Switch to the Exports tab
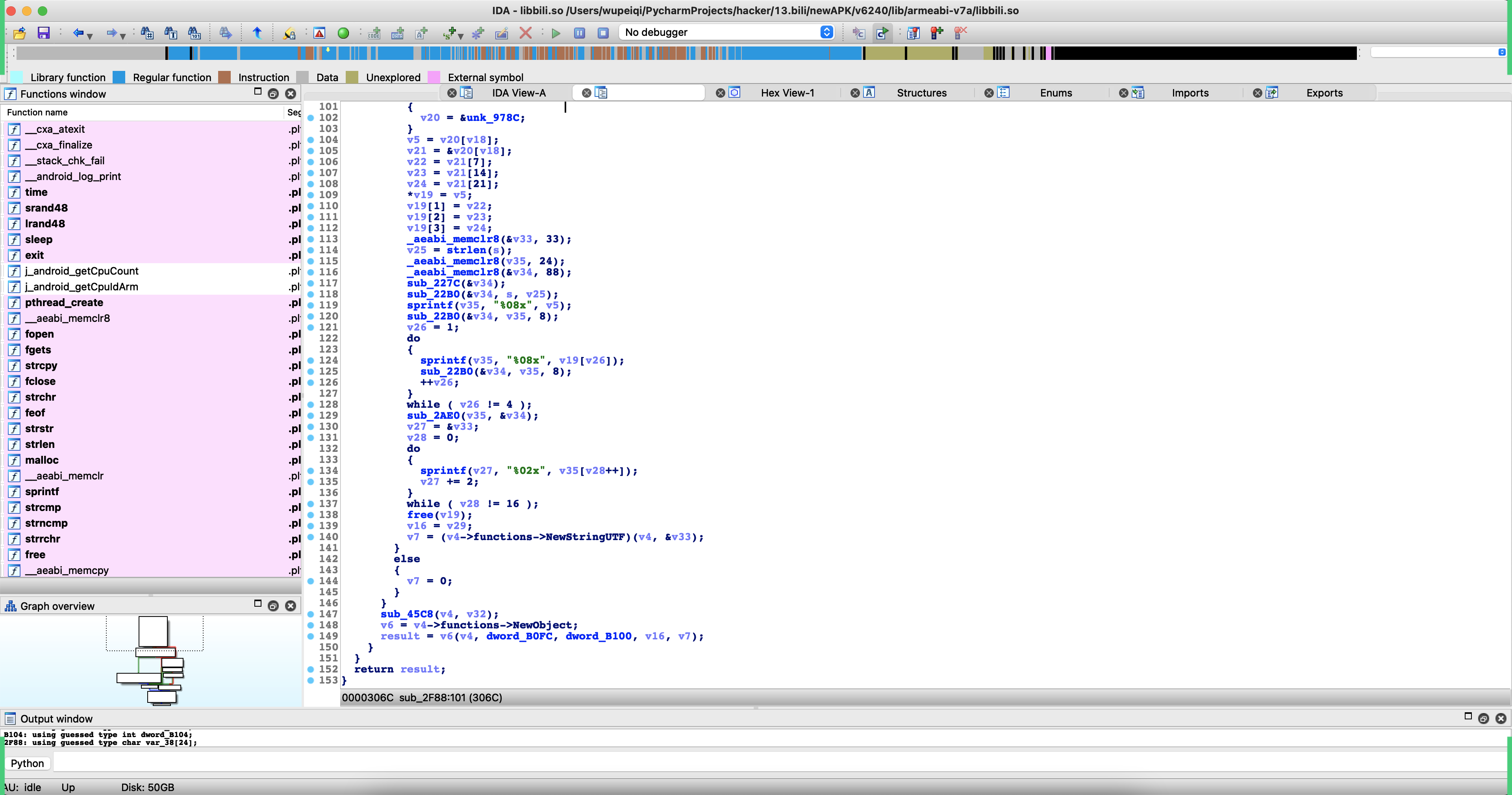1512x795 pixels. pos(1324,93)
